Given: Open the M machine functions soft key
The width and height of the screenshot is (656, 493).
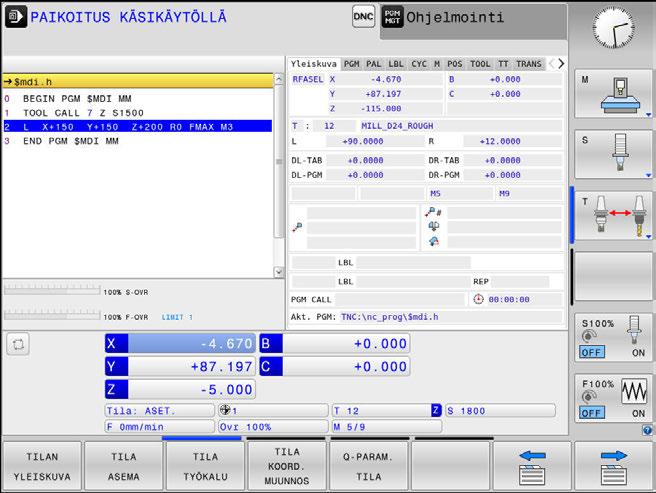Looking at the screenshot, I should (613, 94).
